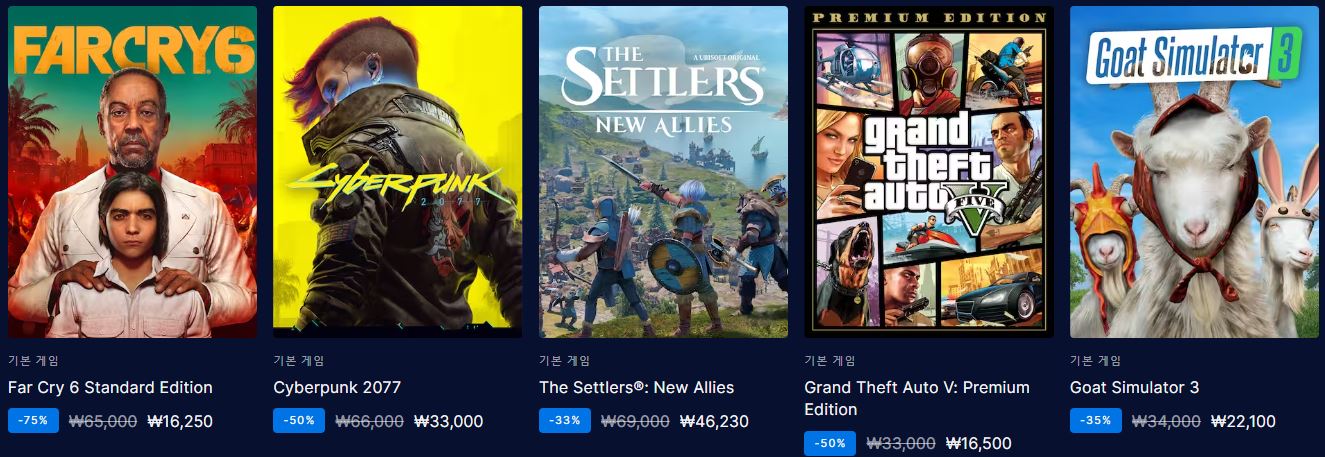Image resolution: width=1325 pixels, height=457 pixels.
Task: Click the Far Cry 6 Standard Edition title
Action: tap(110, 387)
